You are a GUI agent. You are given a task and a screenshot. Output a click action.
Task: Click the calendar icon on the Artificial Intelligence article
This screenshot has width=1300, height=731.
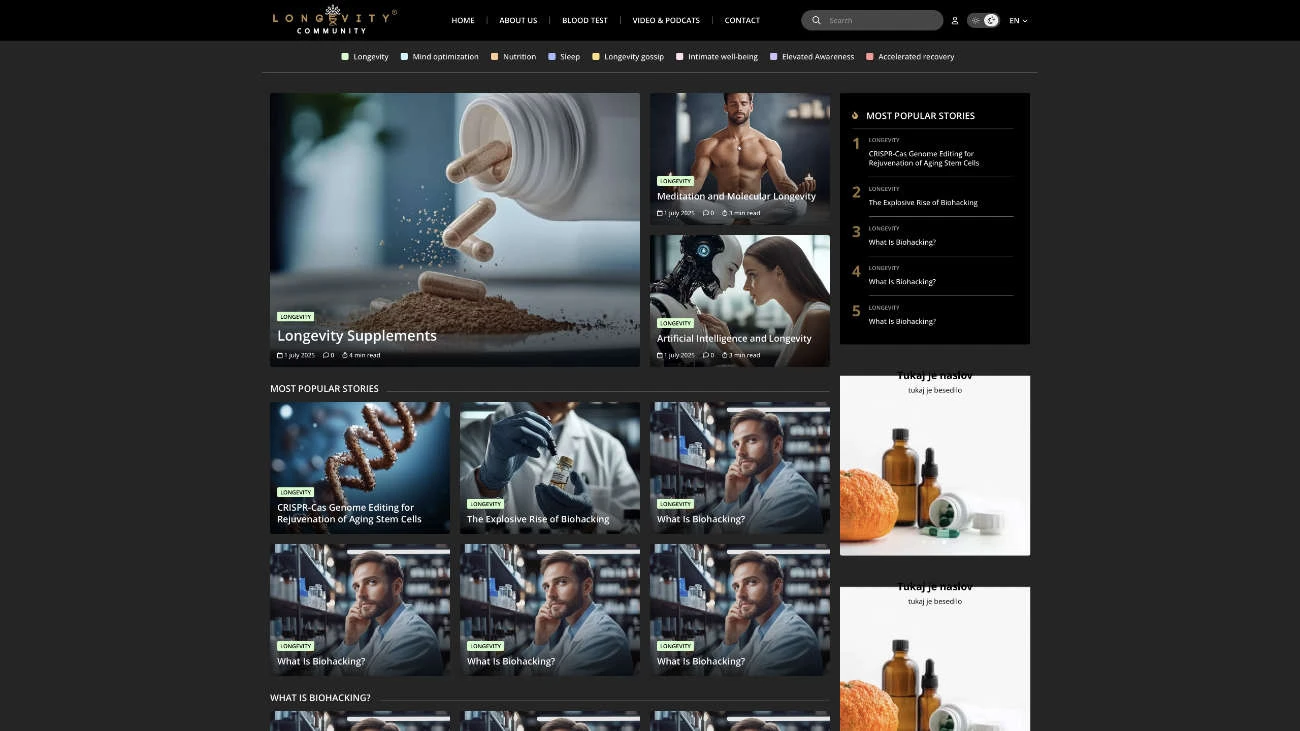click(x=659, y=355)
